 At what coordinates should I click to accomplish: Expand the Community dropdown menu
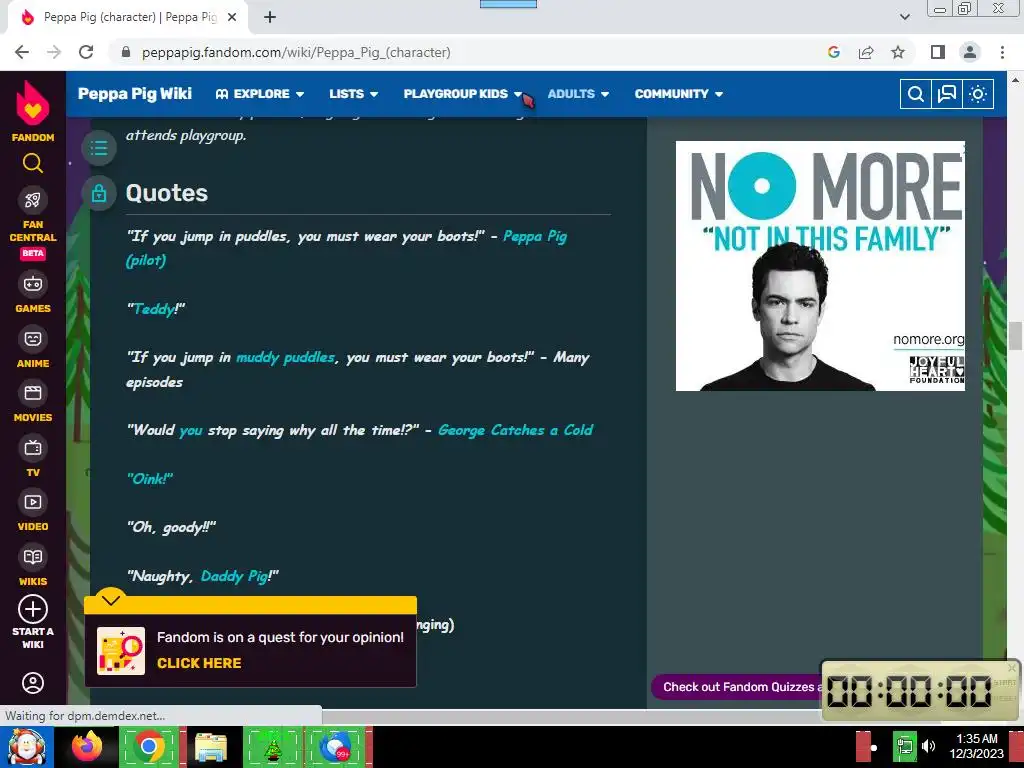click(679, 94)
